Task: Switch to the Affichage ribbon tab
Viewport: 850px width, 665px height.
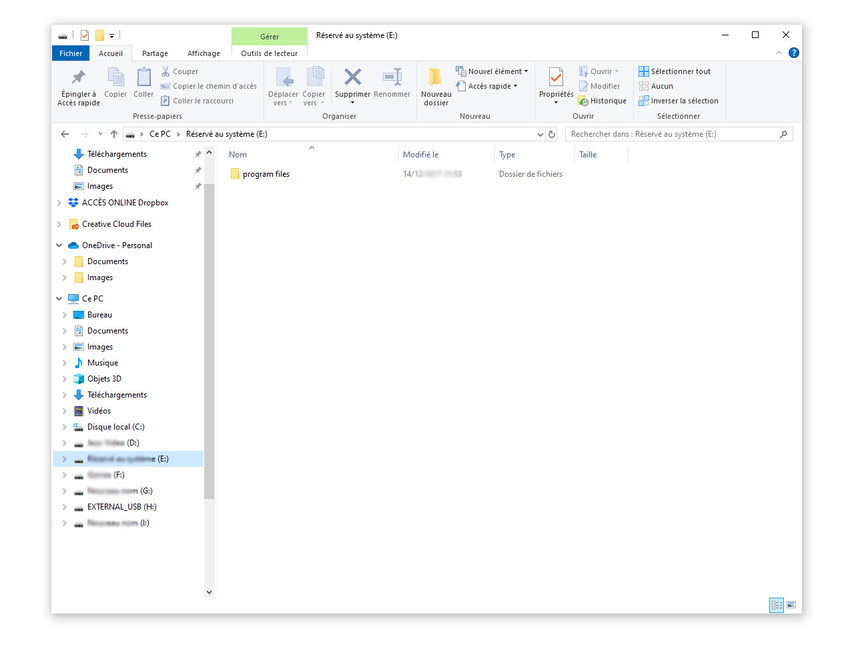Action: pyautogui.click(x=203, y=53)
